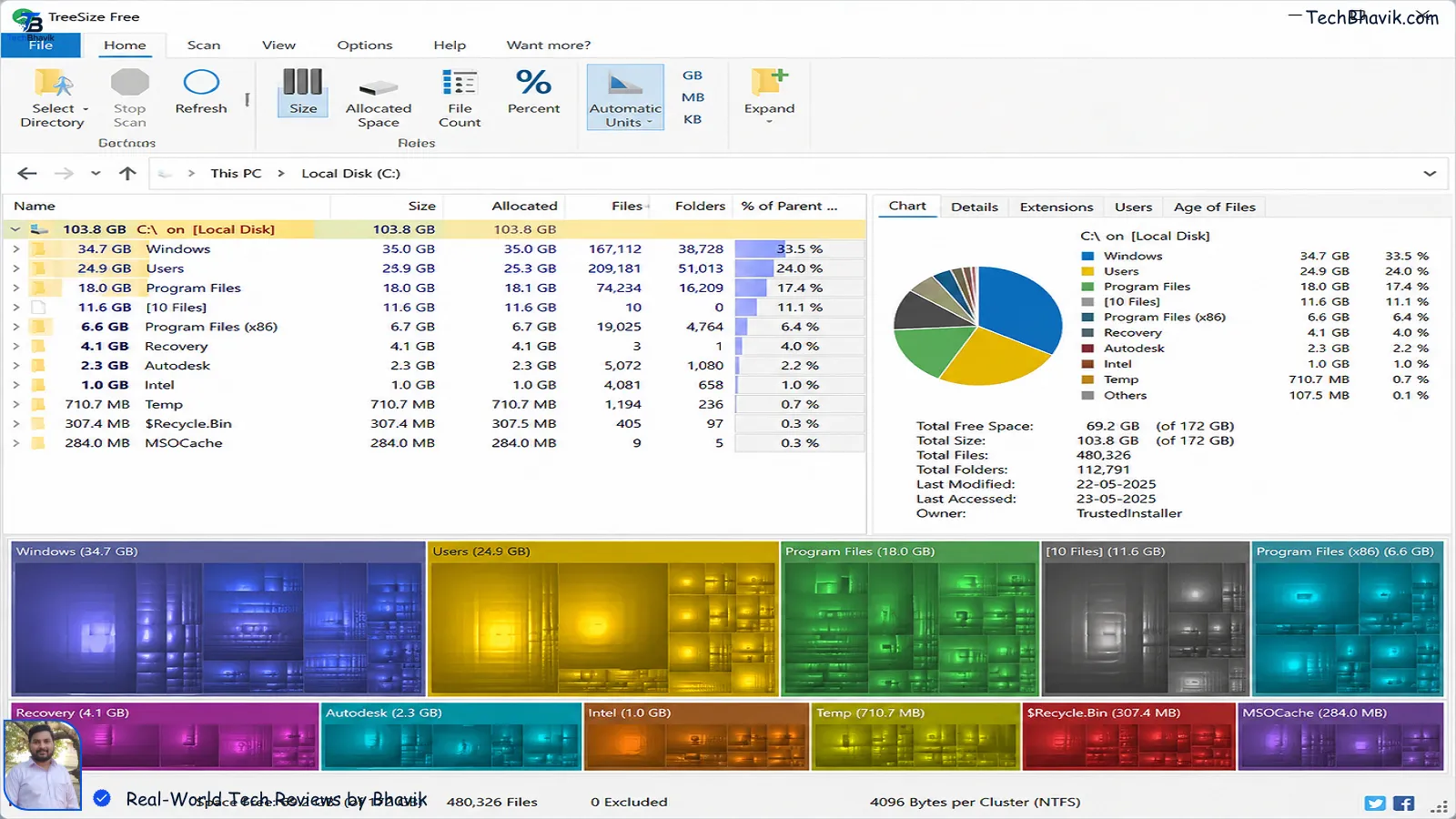Click the Windows 33.5 % bar

pos(799,248)
